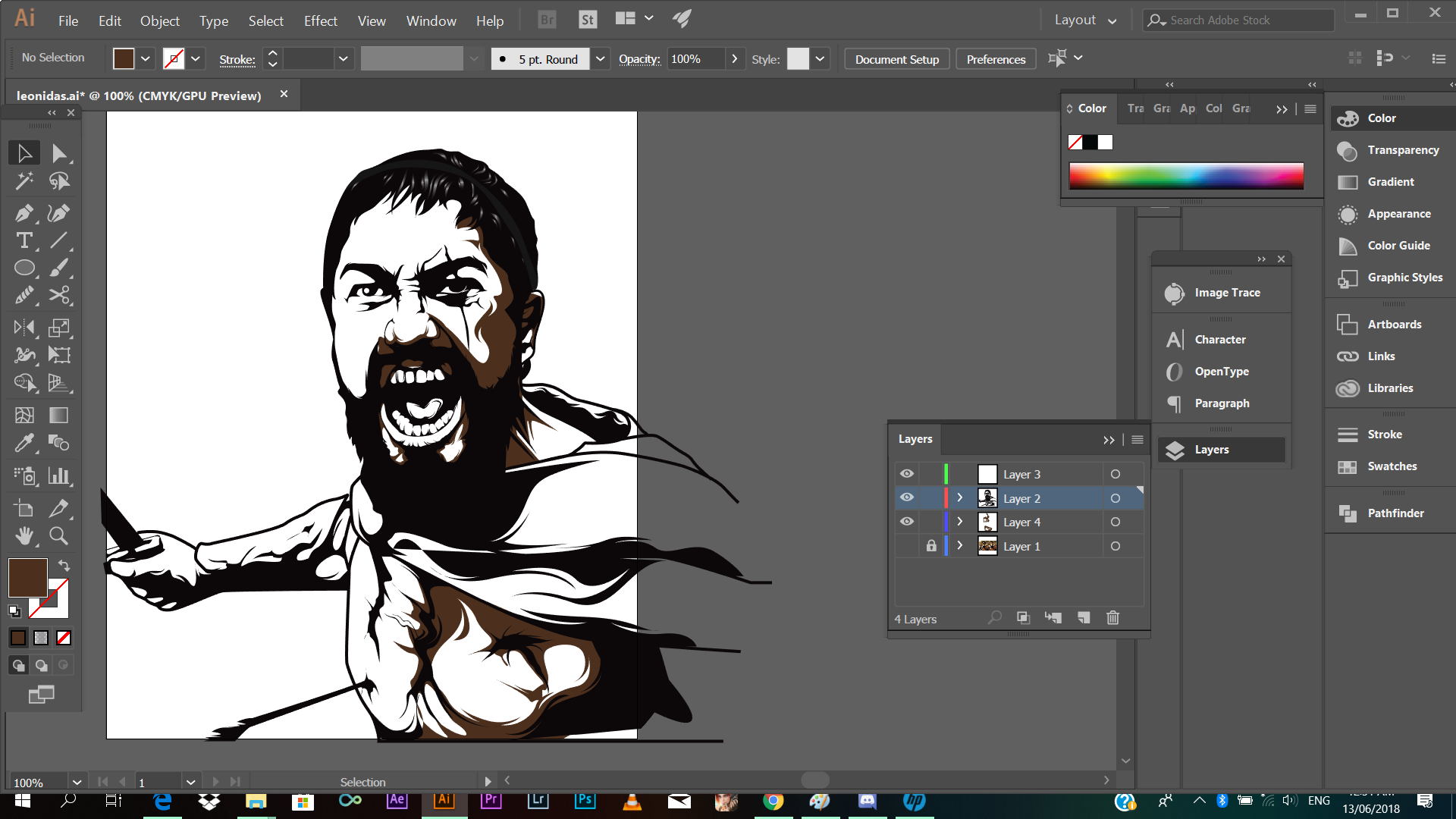
Task: Click the color spectrum bar
Action: click(1185, 176)
